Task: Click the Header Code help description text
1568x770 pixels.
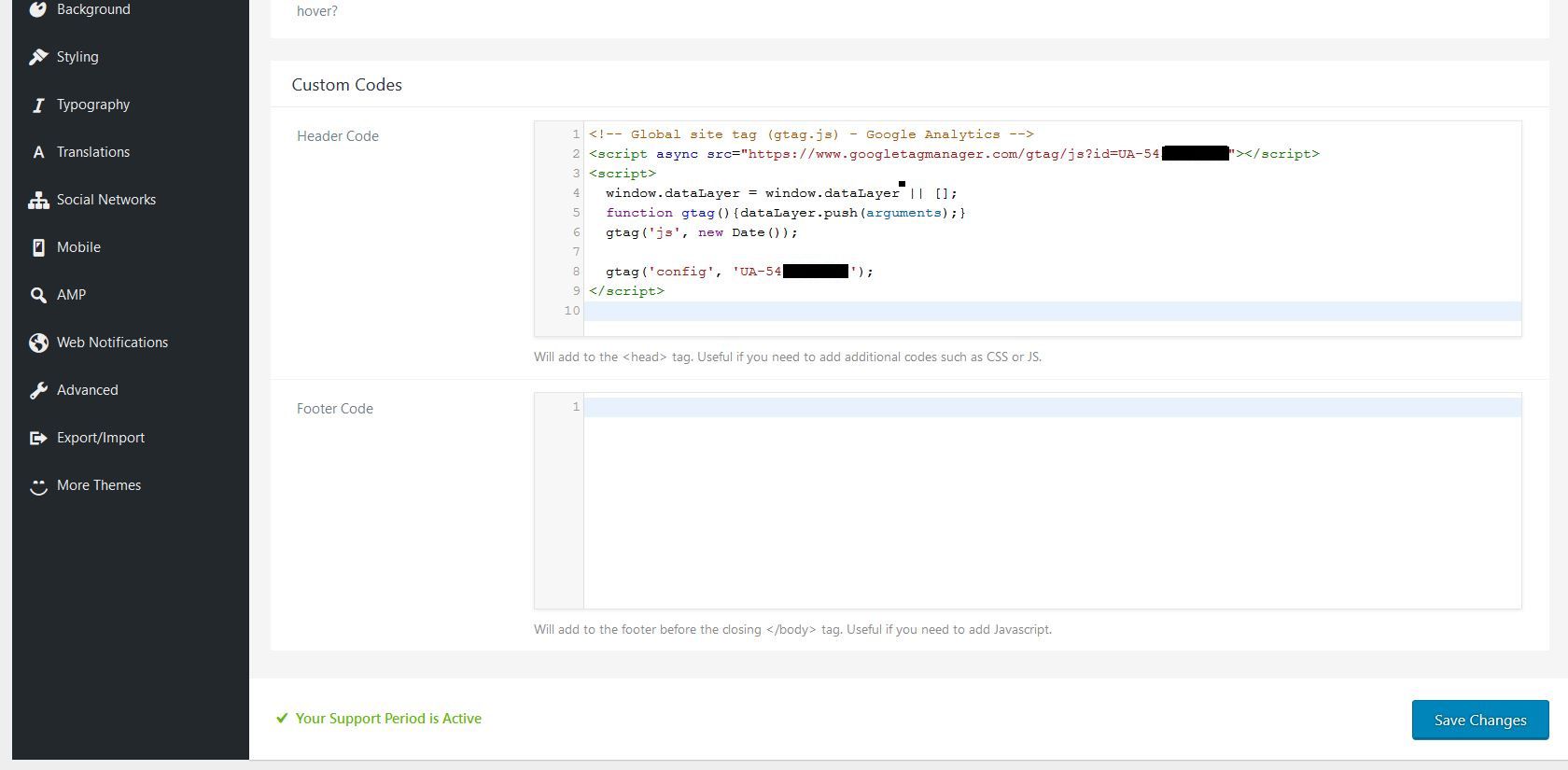Action: coord(788,357)
